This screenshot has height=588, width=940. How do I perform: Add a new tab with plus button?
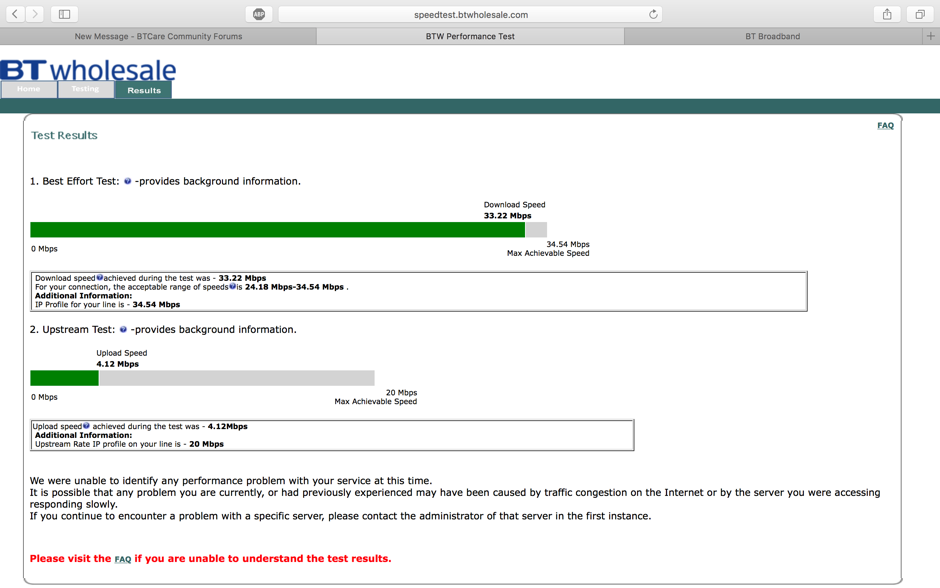click(x=930, y=36)
